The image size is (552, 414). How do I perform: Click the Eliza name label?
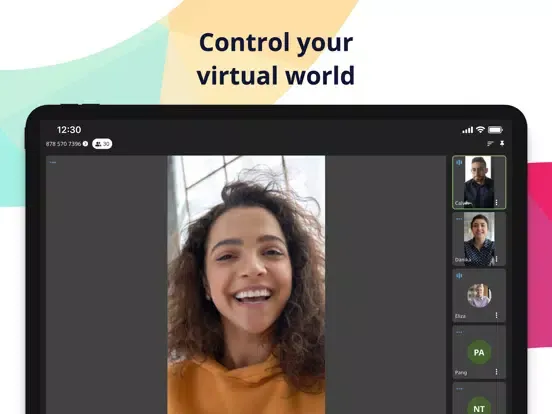click(460, 316)
